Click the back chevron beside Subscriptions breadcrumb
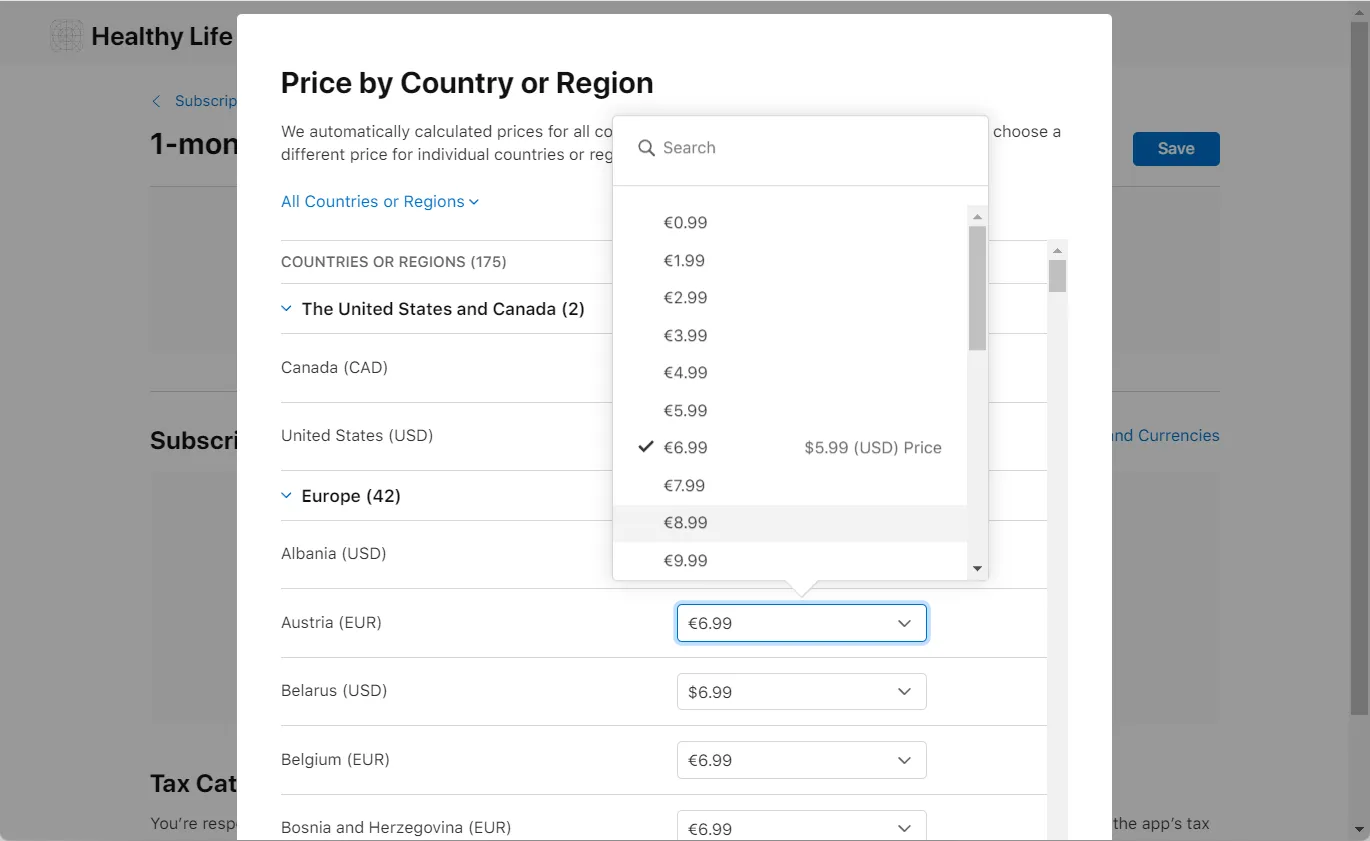The height and width of the screenshot is (841, 1370). 157,101
